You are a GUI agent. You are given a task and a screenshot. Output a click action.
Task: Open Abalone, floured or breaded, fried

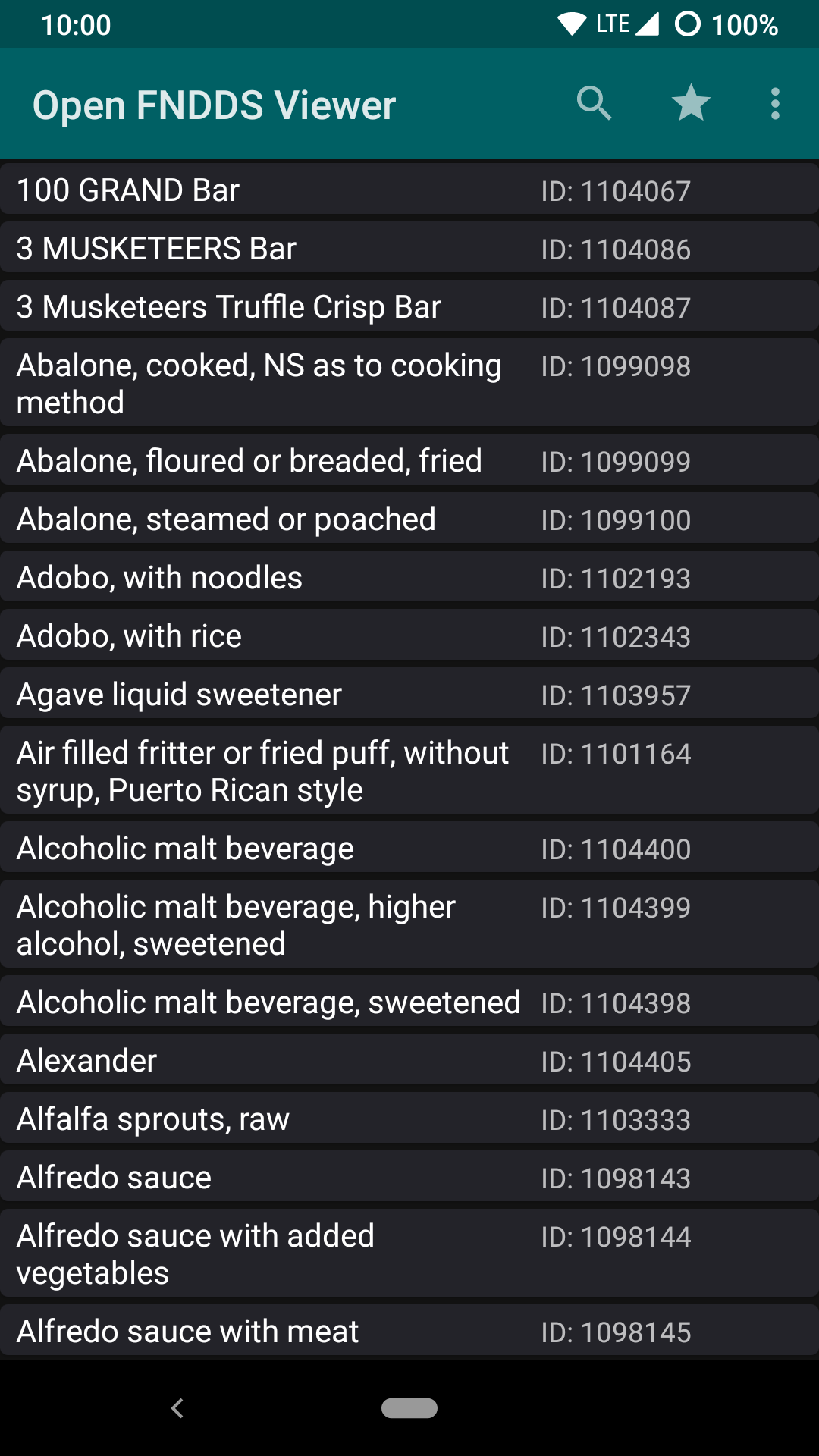(x=409, y=461)
